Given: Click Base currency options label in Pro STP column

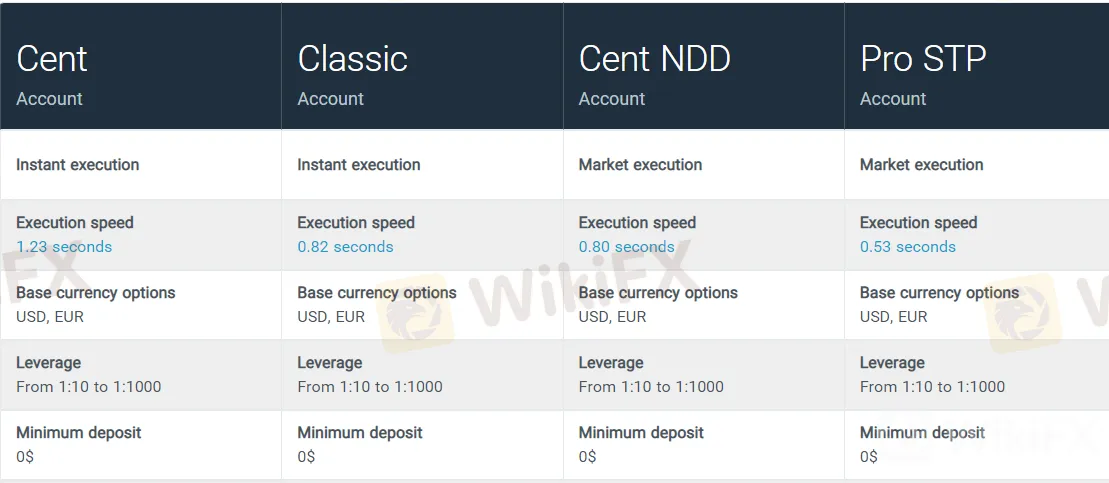Looking at the screenshot, I should (939, 293).
